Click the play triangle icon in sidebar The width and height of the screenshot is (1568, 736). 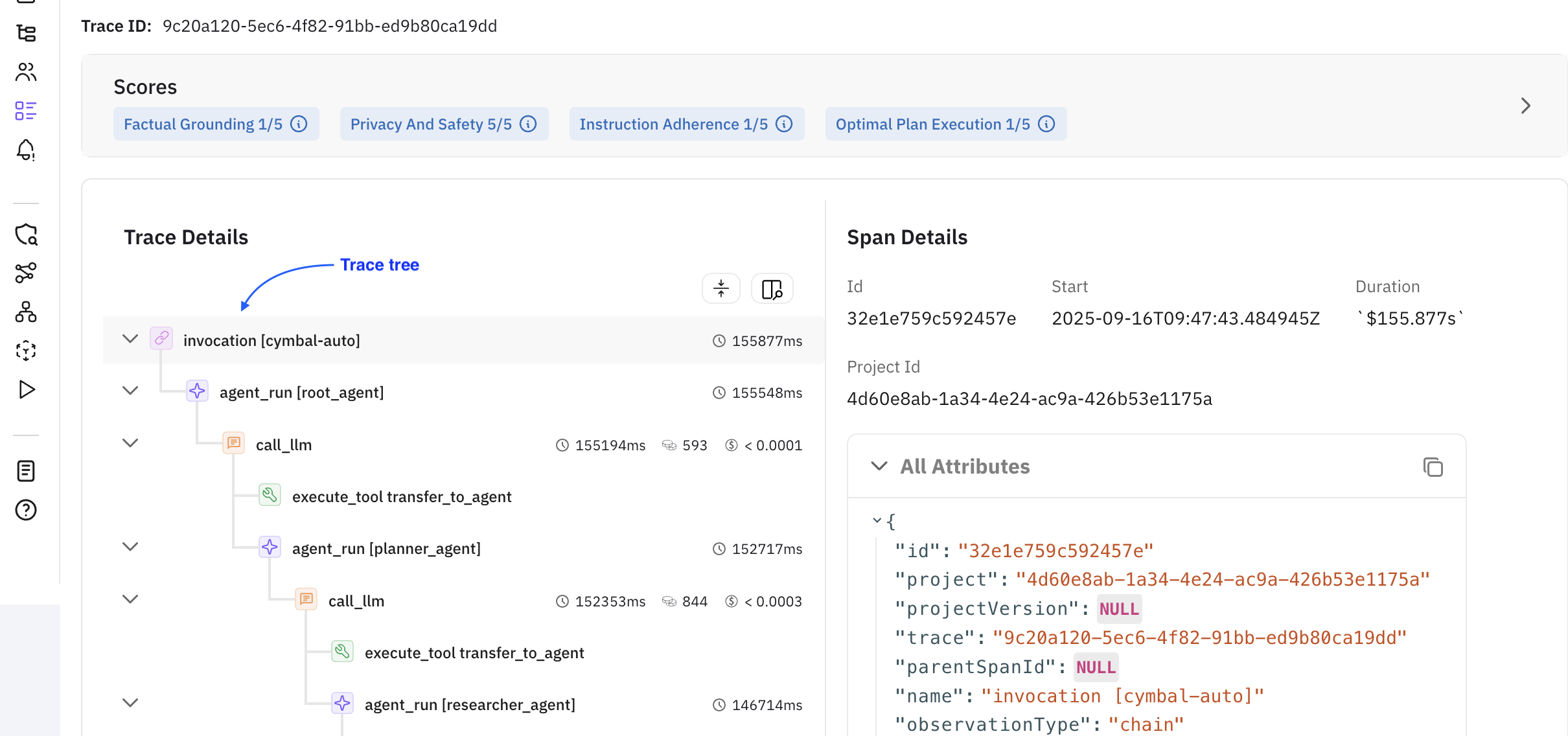pos(26,389)
